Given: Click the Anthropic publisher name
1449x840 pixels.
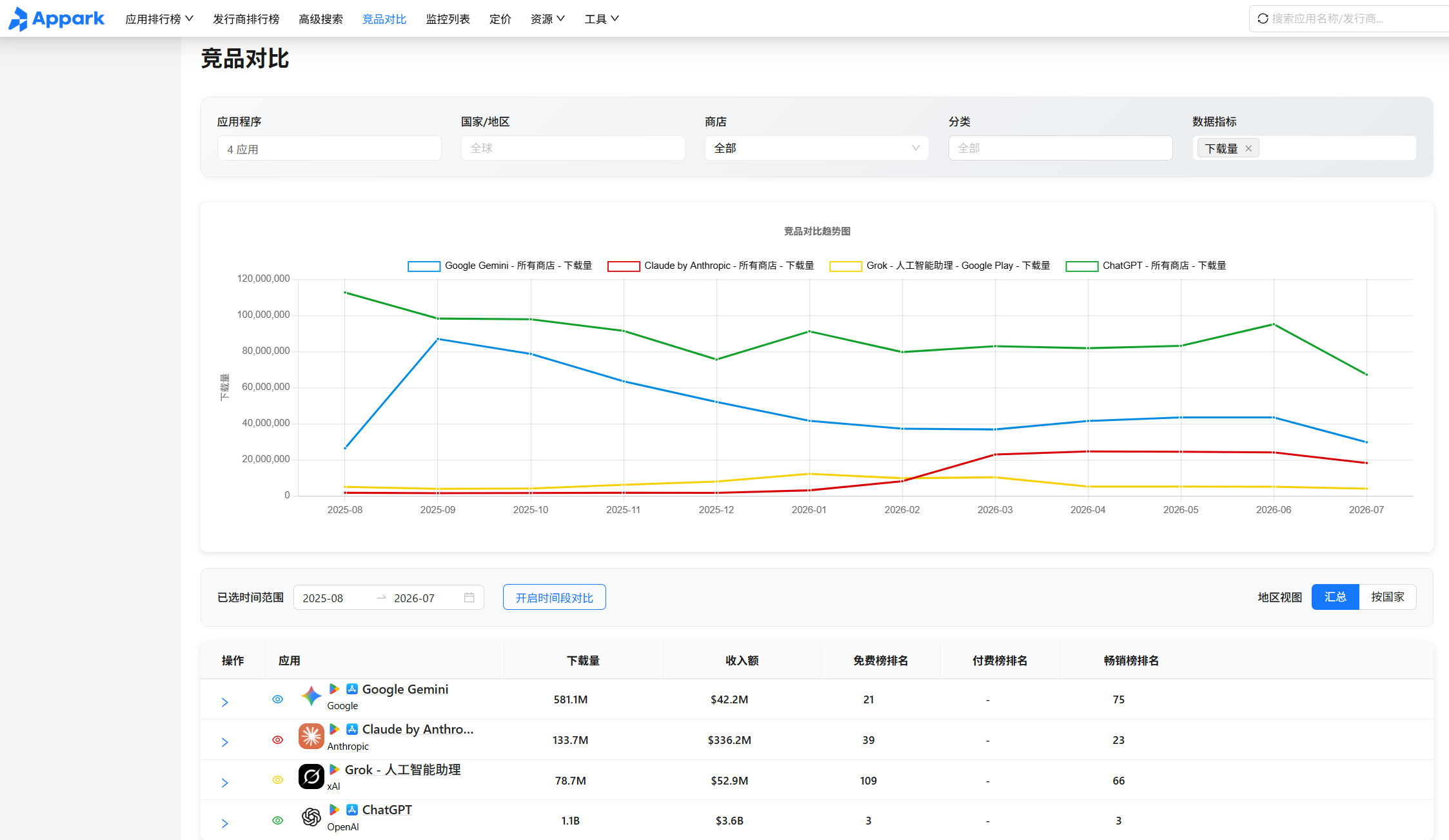Looking at the screenshot, I should 348,747.
